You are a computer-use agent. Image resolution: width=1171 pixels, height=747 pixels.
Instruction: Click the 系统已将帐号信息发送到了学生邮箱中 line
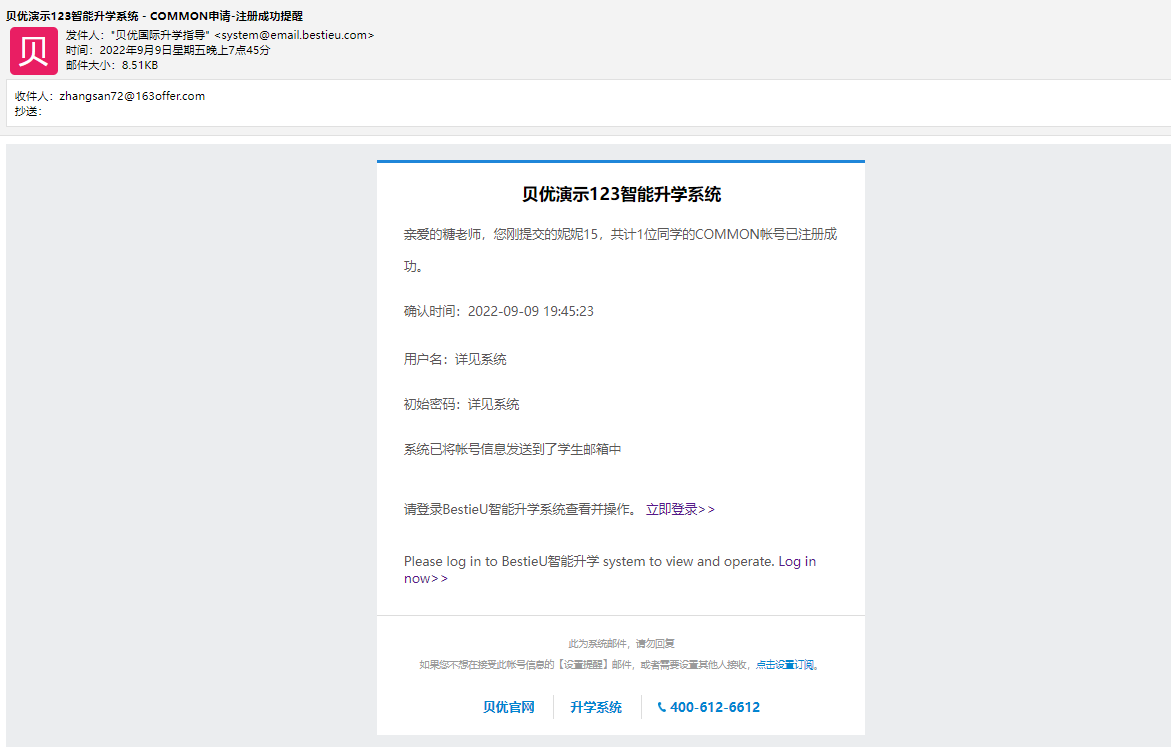(512, 450)
